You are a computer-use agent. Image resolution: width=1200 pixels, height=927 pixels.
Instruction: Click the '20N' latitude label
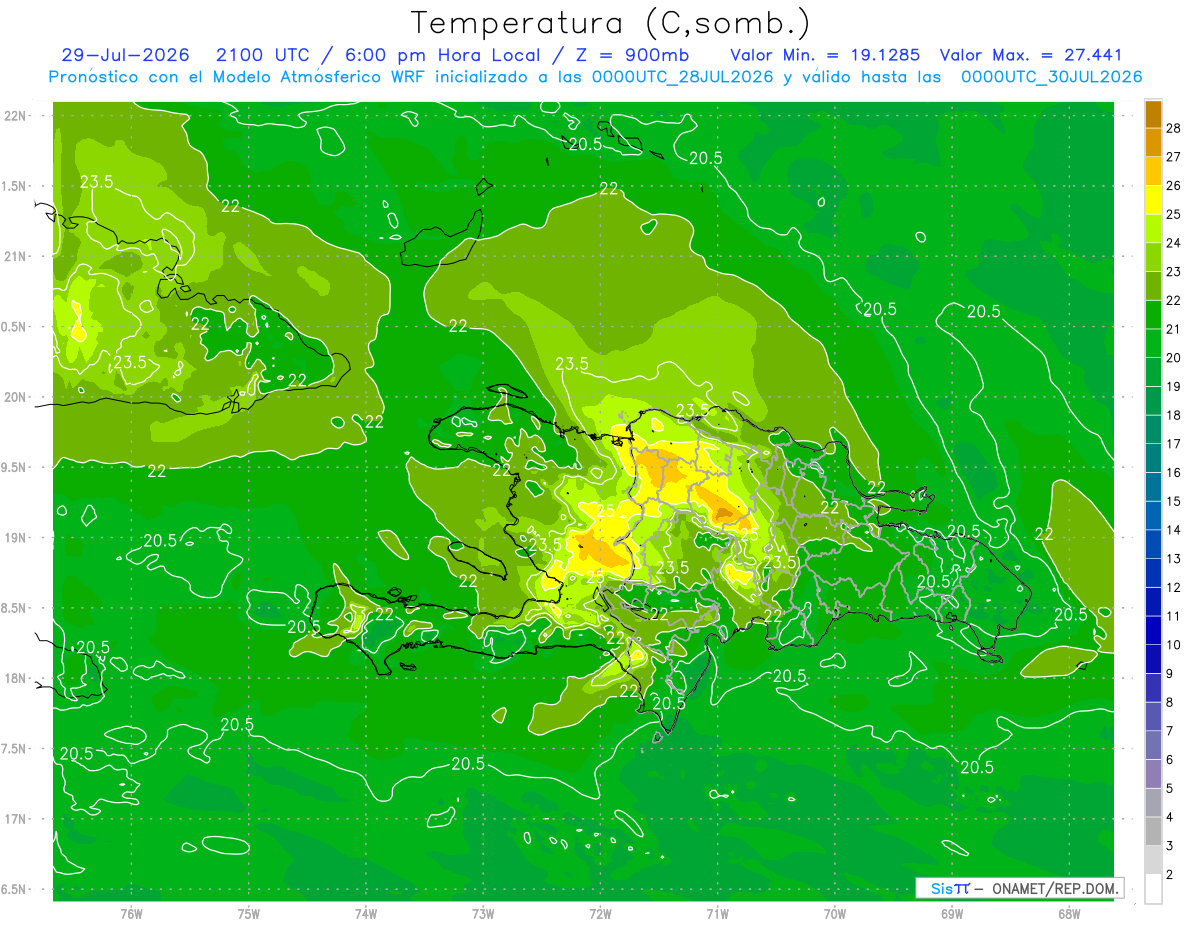pyautogui.click(x=16, y=397)
